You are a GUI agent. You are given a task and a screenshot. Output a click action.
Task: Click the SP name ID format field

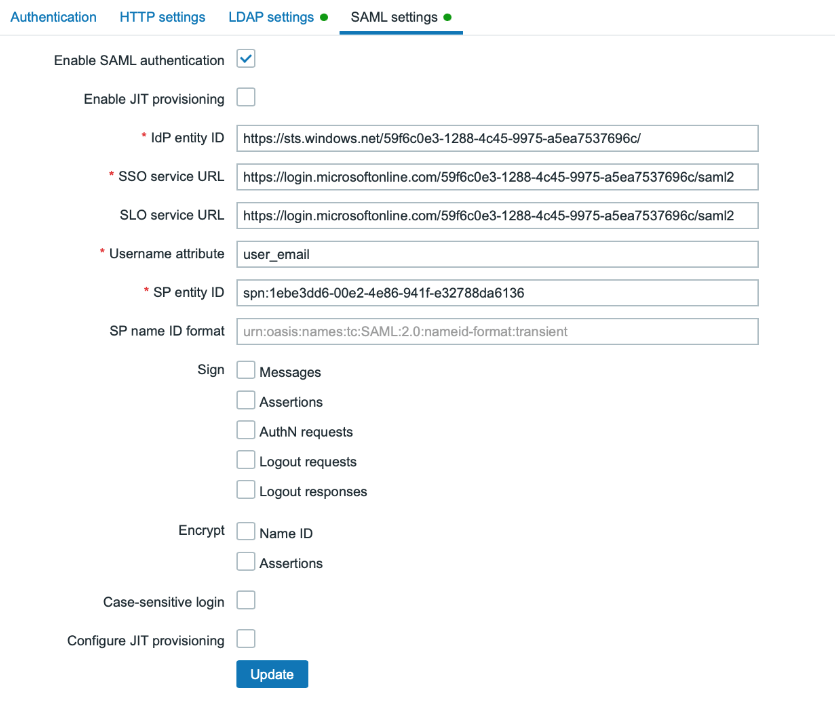[x=497, y=331]
